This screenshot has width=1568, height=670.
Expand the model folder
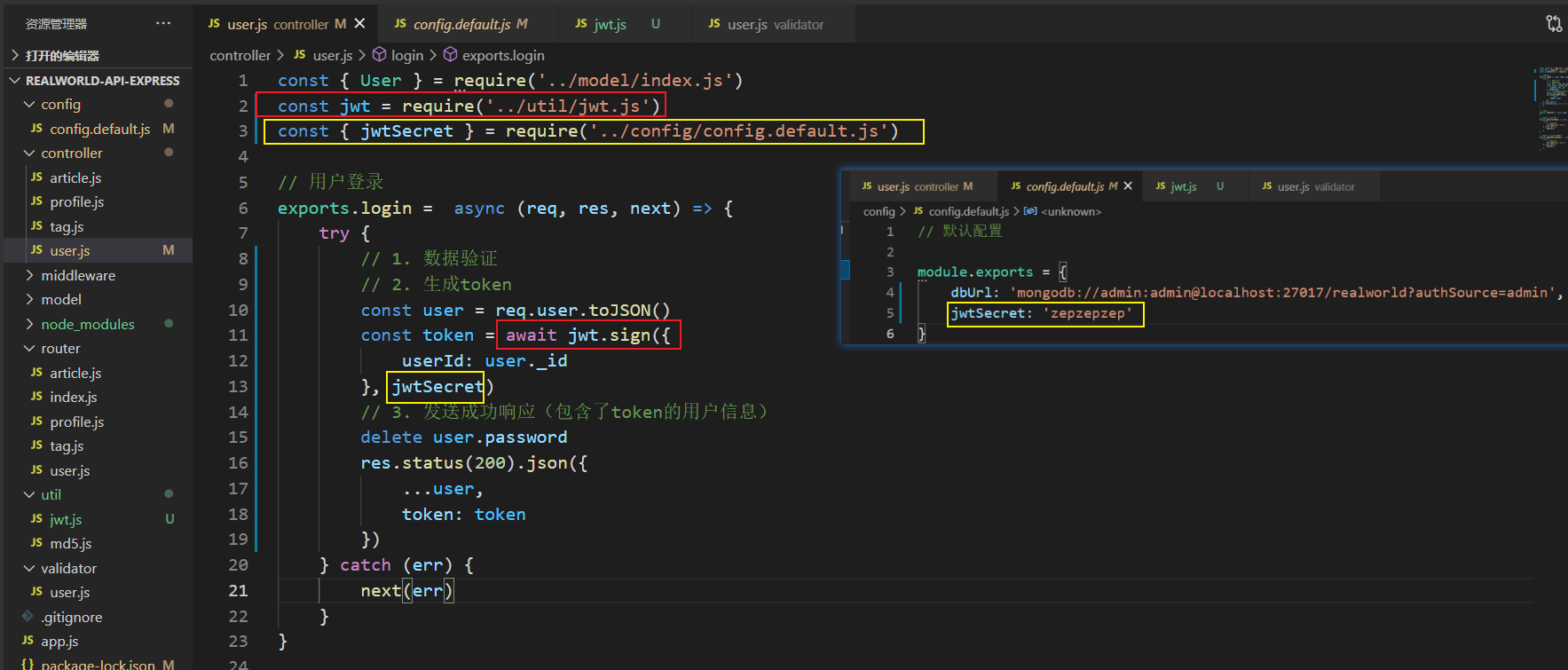(x=29, y=300)
